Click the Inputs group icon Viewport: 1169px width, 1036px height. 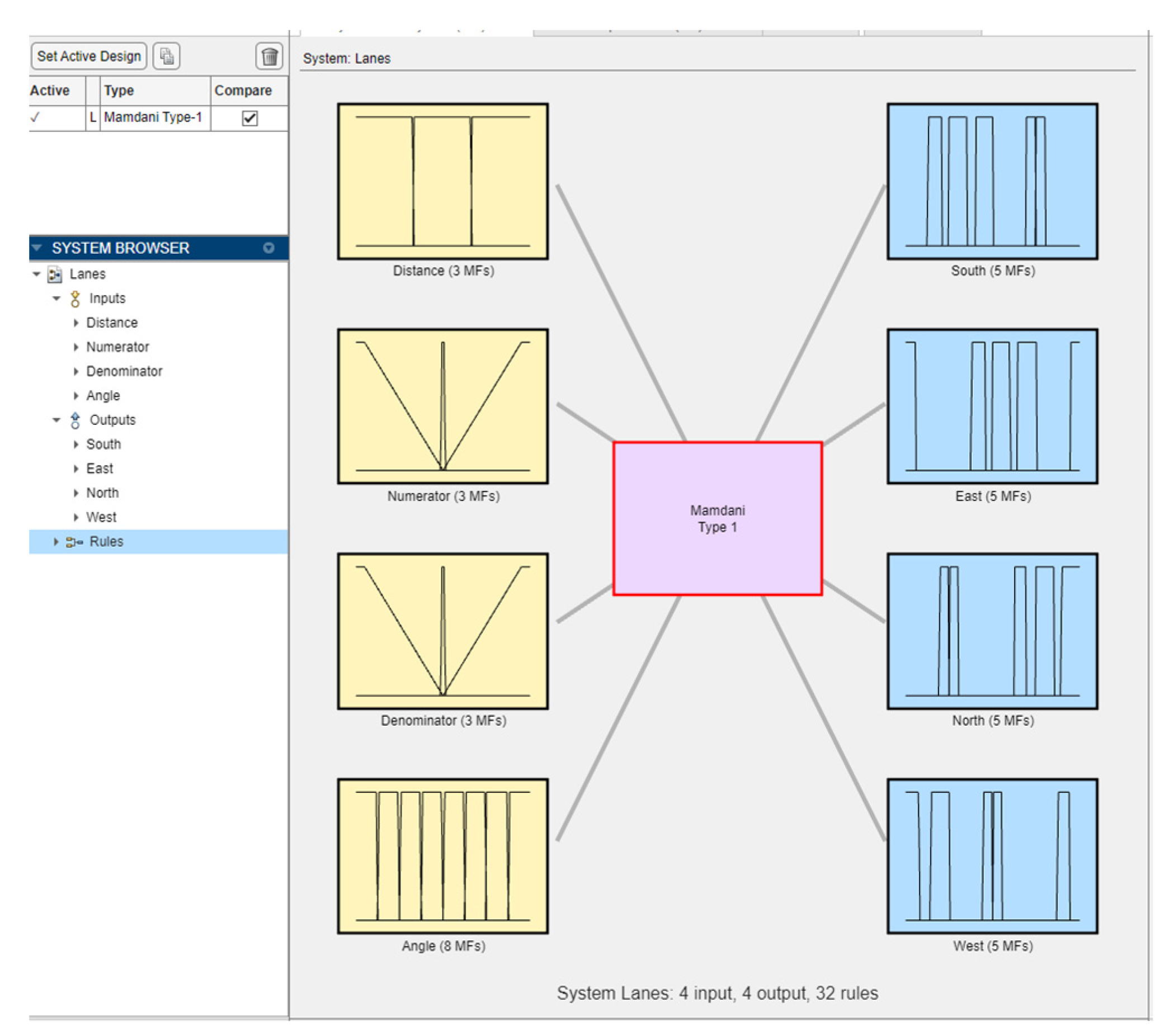(75, 299)
